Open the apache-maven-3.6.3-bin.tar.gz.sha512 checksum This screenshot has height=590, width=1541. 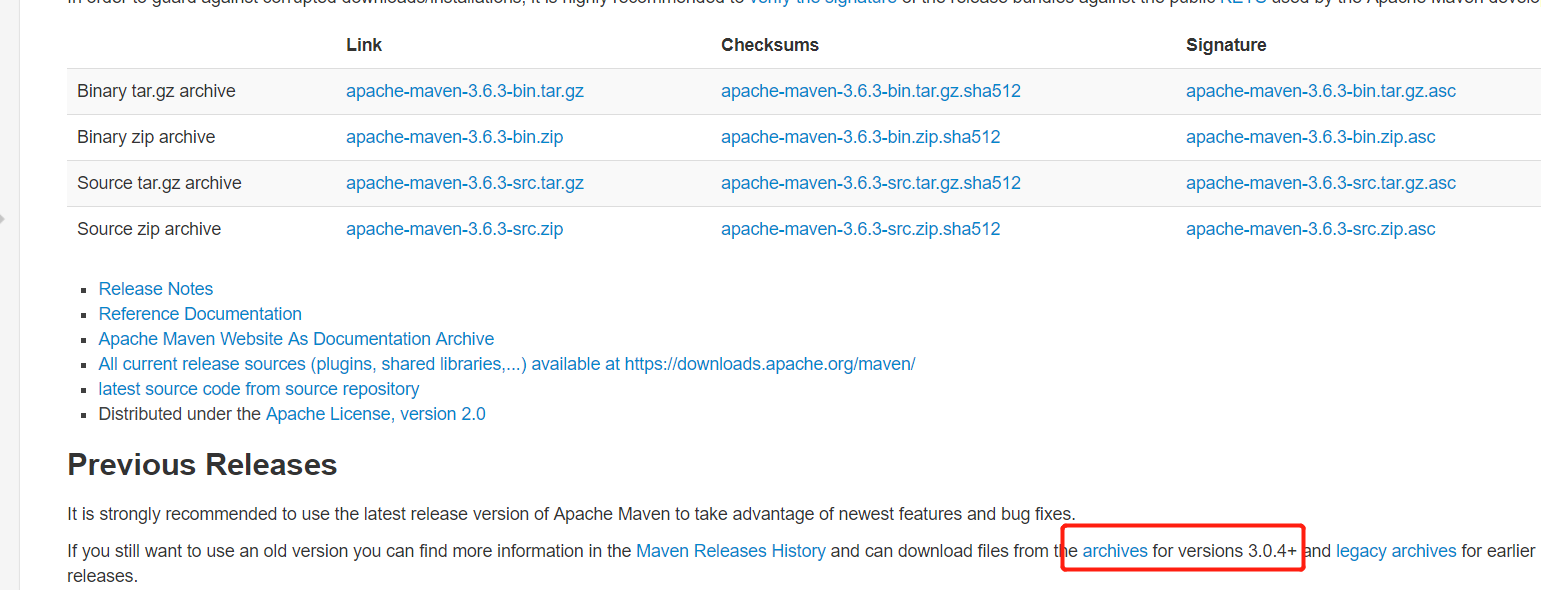(x=871, y=91)
